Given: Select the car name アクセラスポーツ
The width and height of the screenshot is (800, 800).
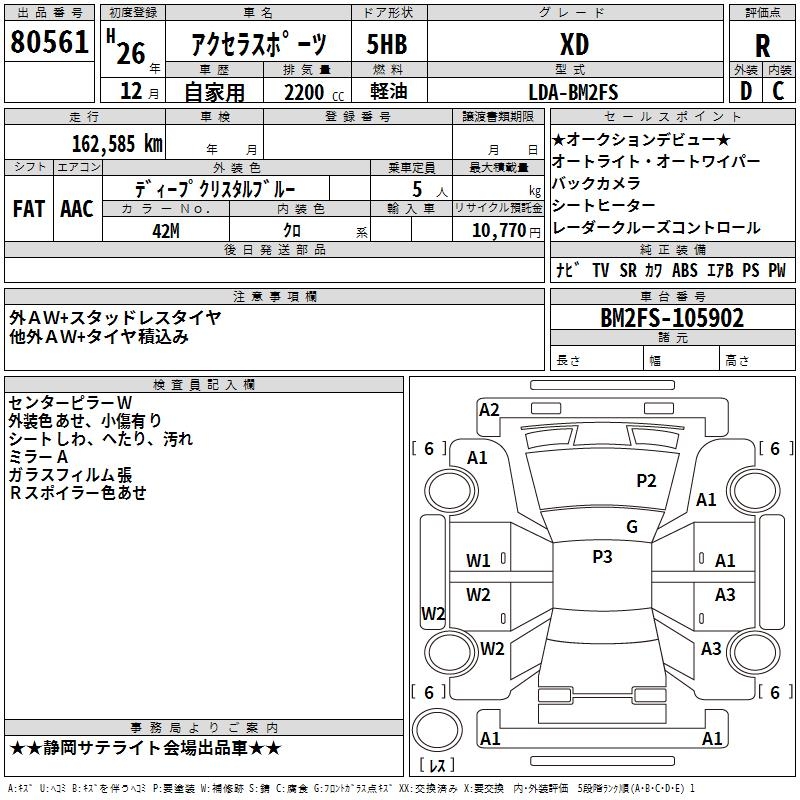Looking at the screenshot, I should (x=259, y=46).
